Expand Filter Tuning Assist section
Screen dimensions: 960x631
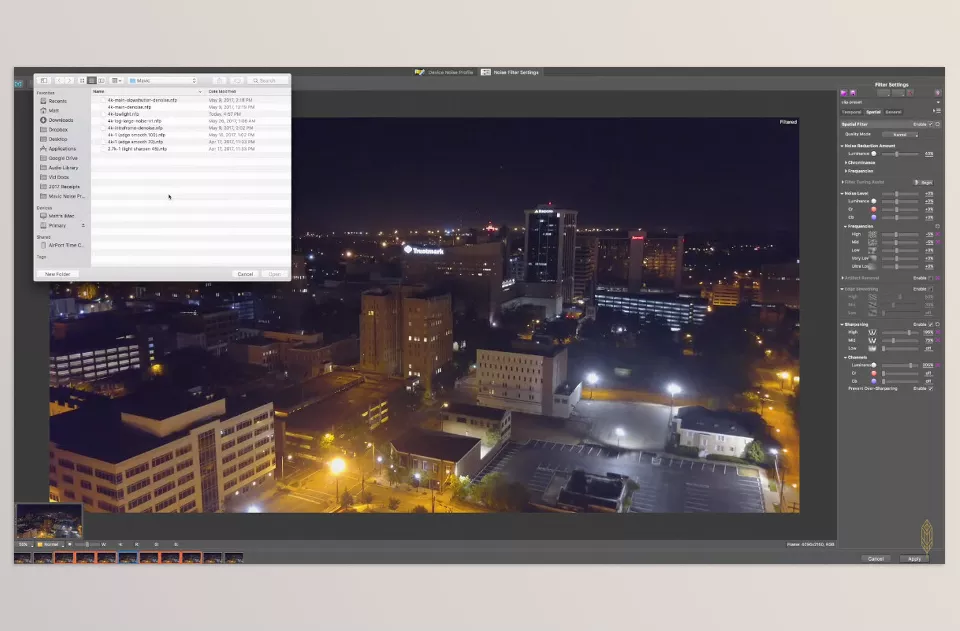[842, 182]
